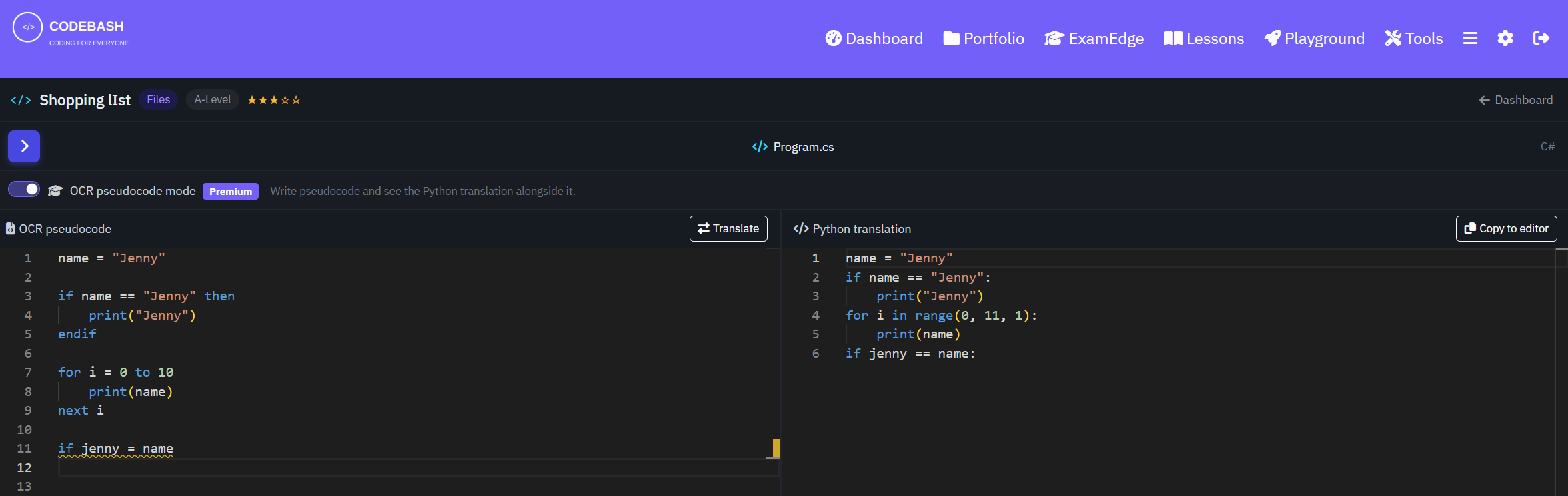Click the CODEBASH logo icon
Image resolution: width=1568 pixels, height=496 pixels.
click(27, 27)
